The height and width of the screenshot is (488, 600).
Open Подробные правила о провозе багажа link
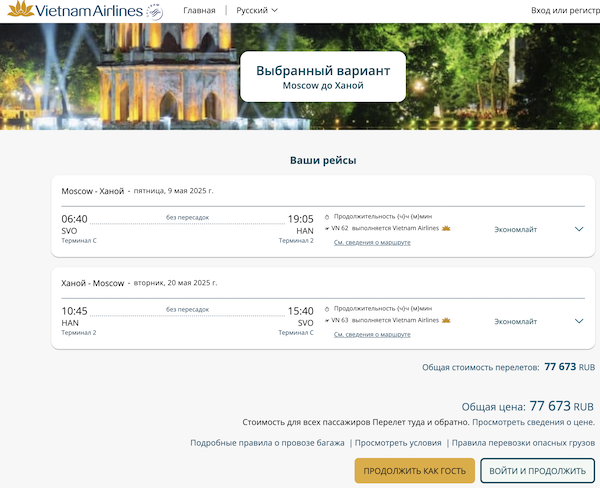(x=267, y=442)
